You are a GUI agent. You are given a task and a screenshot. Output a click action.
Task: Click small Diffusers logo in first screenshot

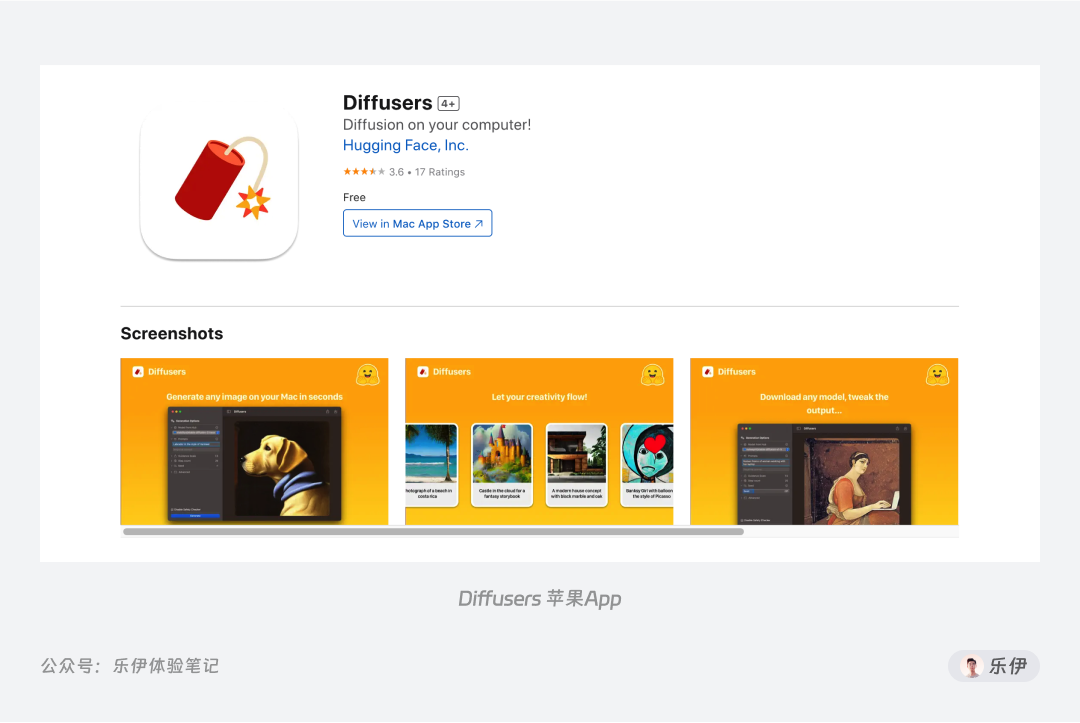click(x=138, y=372)
